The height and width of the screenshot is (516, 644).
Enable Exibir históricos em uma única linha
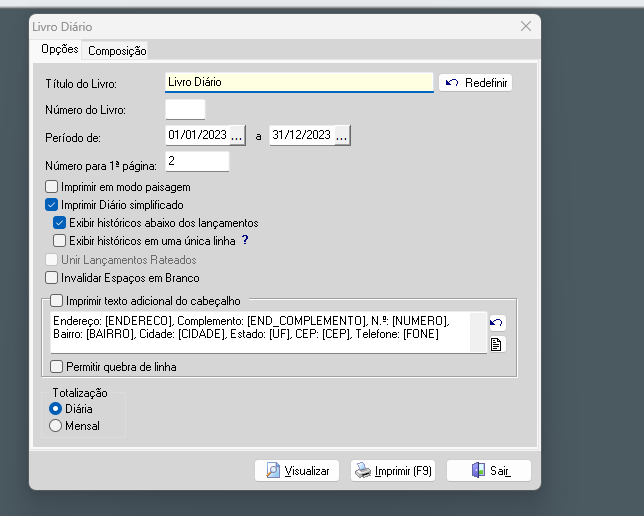coord(60,240)
